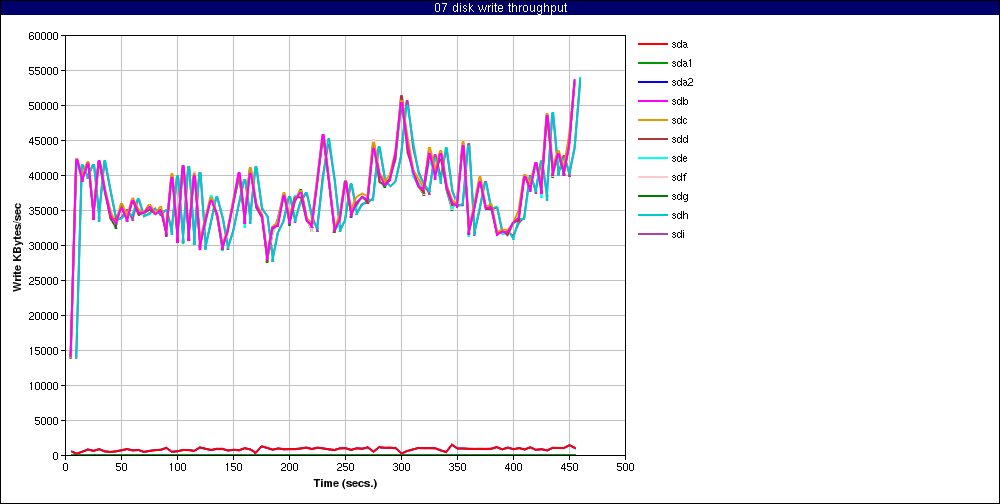The height and width of the screenshot is (504, 1000).
Task: Click the 400 x-axis tick label
Action: 513,467
